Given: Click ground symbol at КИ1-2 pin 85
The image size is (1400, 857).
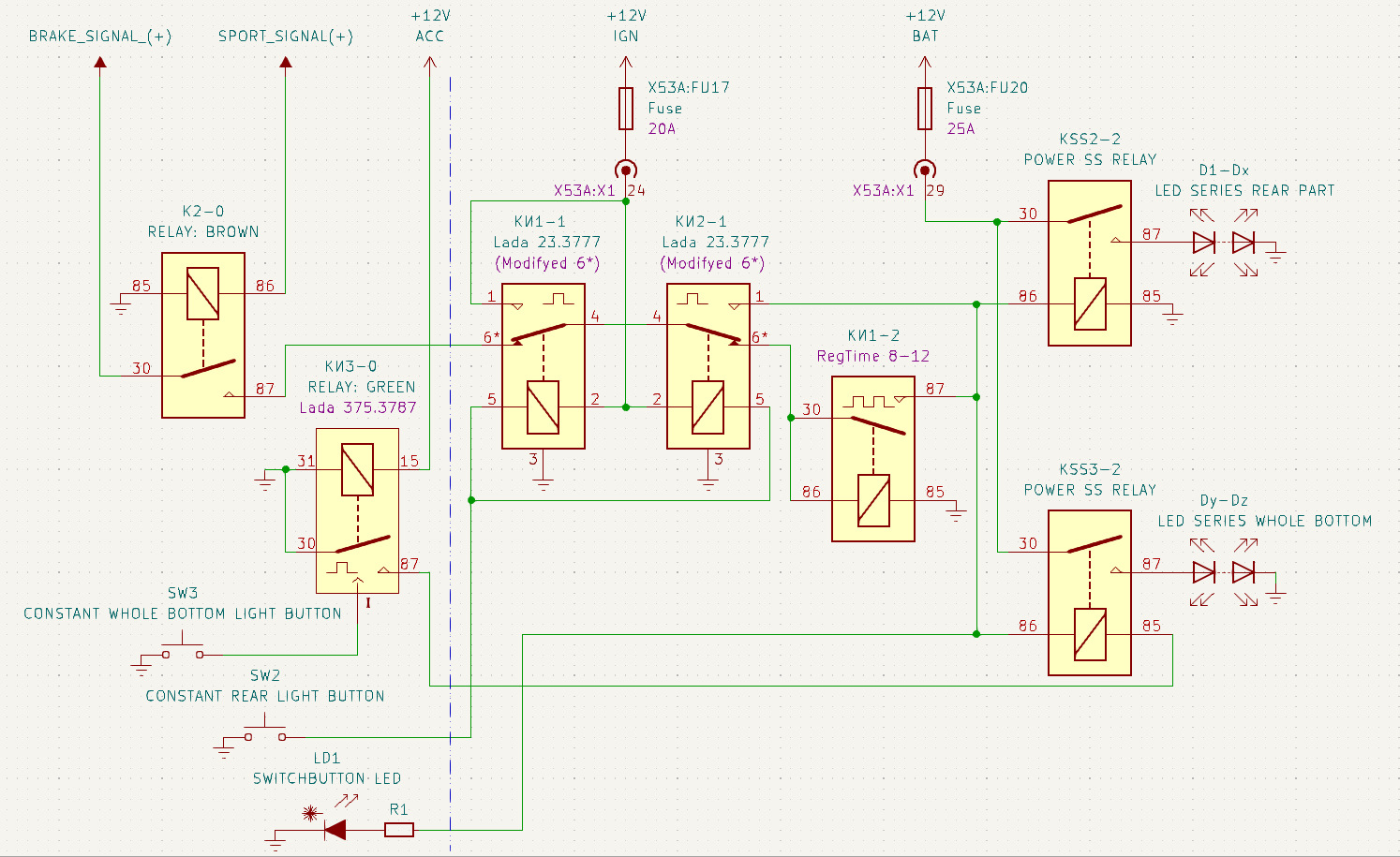Looking at the screenshot, I should pyautogui.click(x=956, y=511).
